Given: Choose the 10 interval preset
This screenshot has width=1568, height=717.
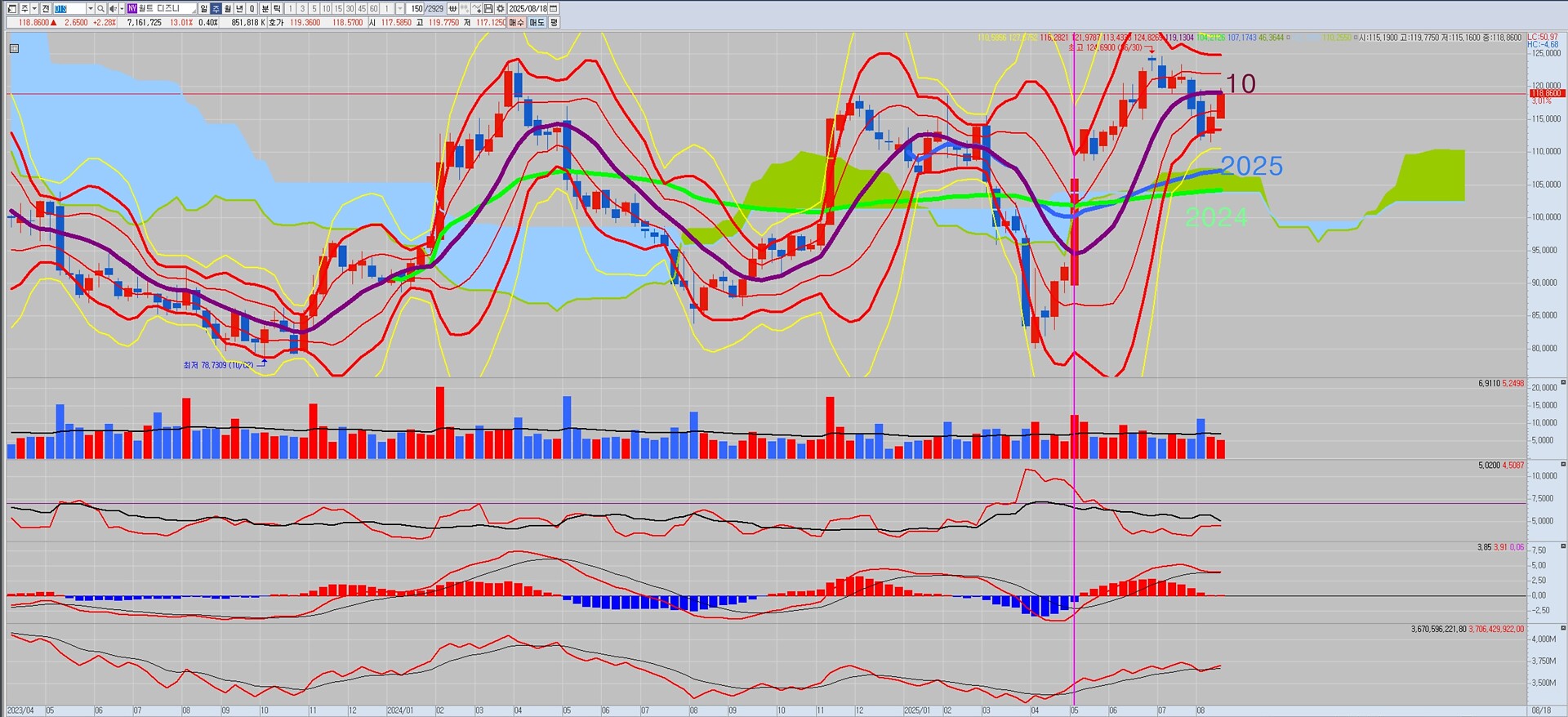Looking at the screenshot, I should click(326, 8).
